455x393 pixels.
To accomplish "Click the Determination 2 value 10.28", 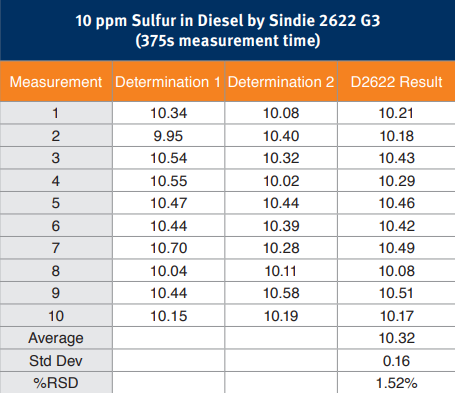I will click(281, 248).
